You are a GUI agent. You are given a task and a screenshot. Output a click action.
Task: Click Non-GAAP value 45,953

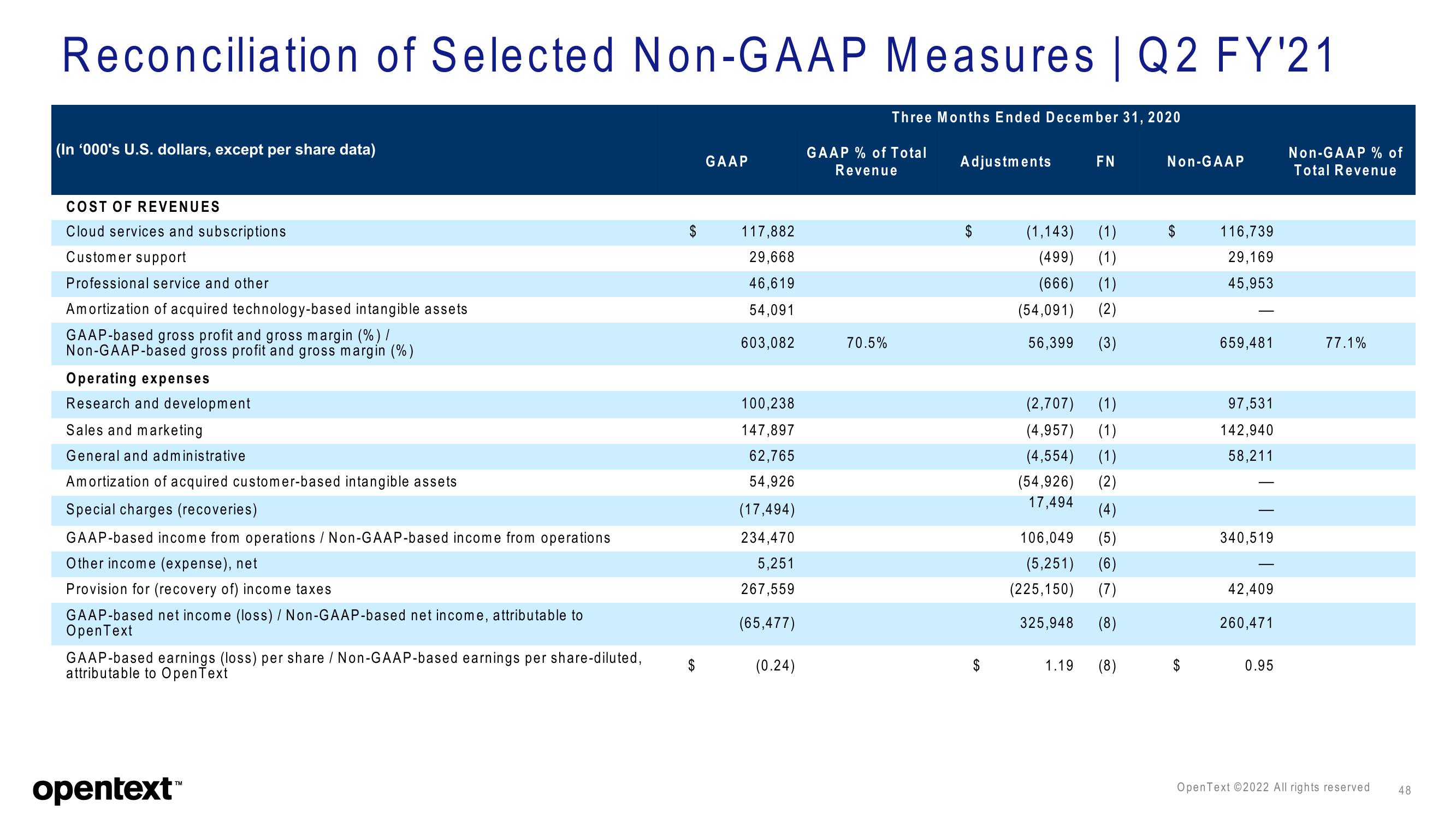point(1251,283)
